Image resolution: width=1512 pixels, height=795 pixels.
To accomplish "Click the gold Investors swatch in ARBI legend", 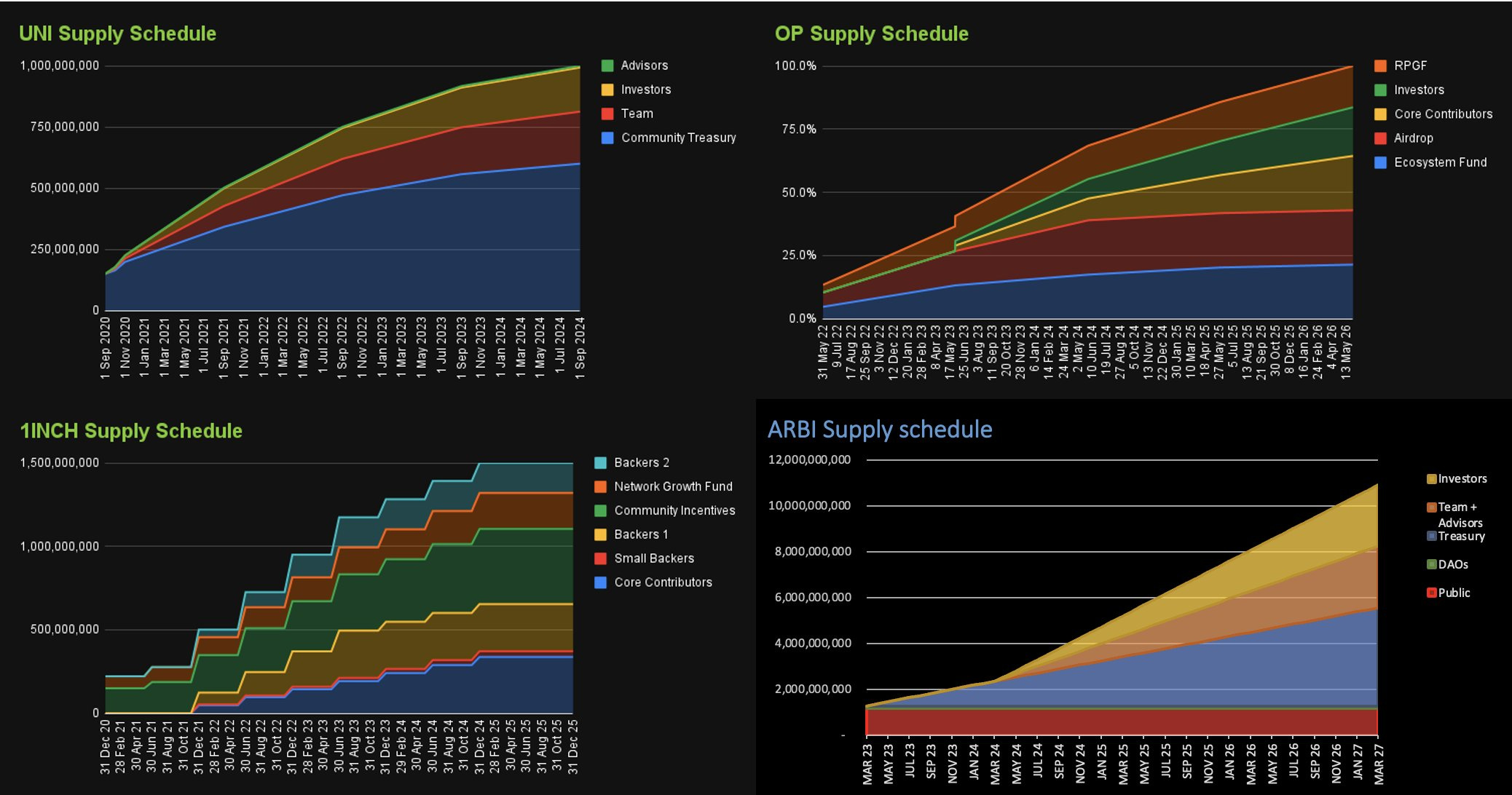I will pyautogui.click(x=1431, y=478).
